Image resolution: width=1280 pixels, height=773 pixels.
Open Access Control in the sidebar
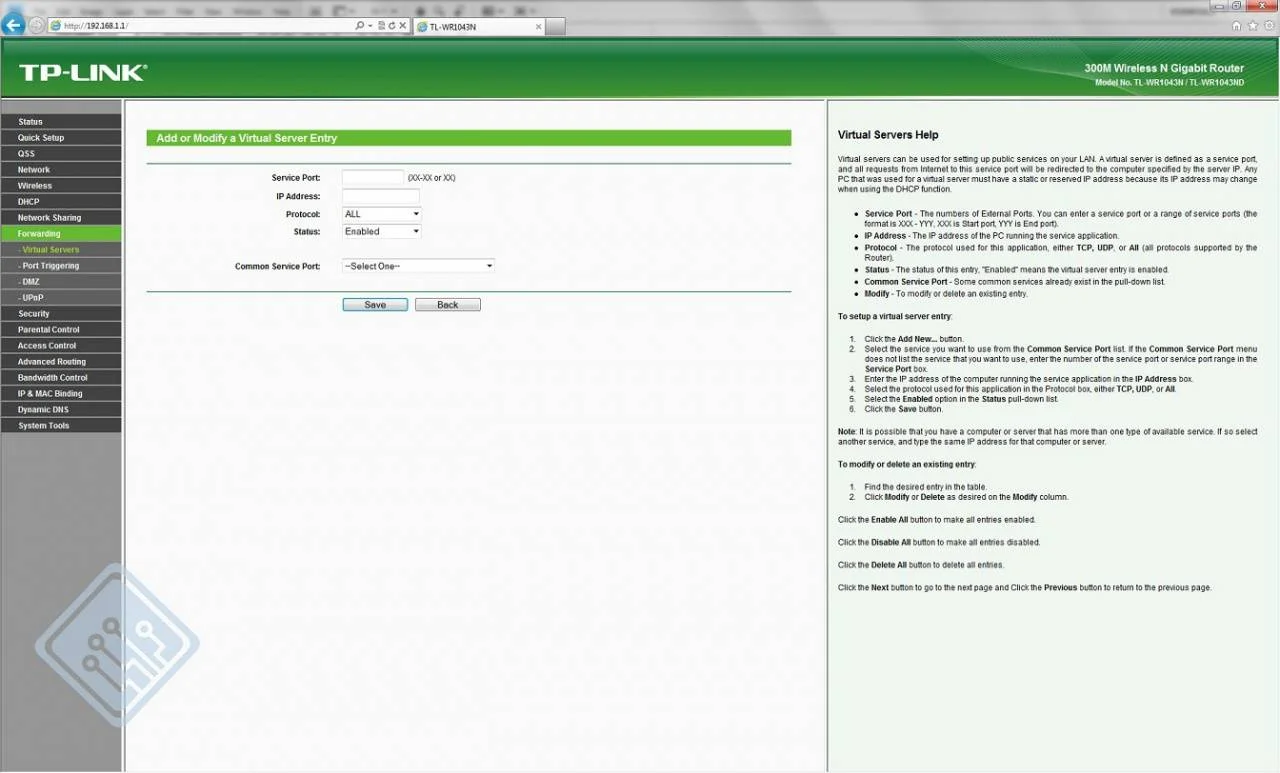(x=61, y=346)
